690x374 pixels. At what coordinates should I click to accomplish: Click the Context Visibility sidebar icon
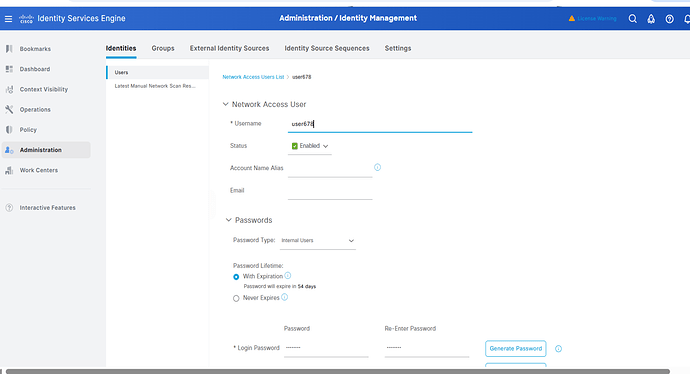[x=9, y=89]
